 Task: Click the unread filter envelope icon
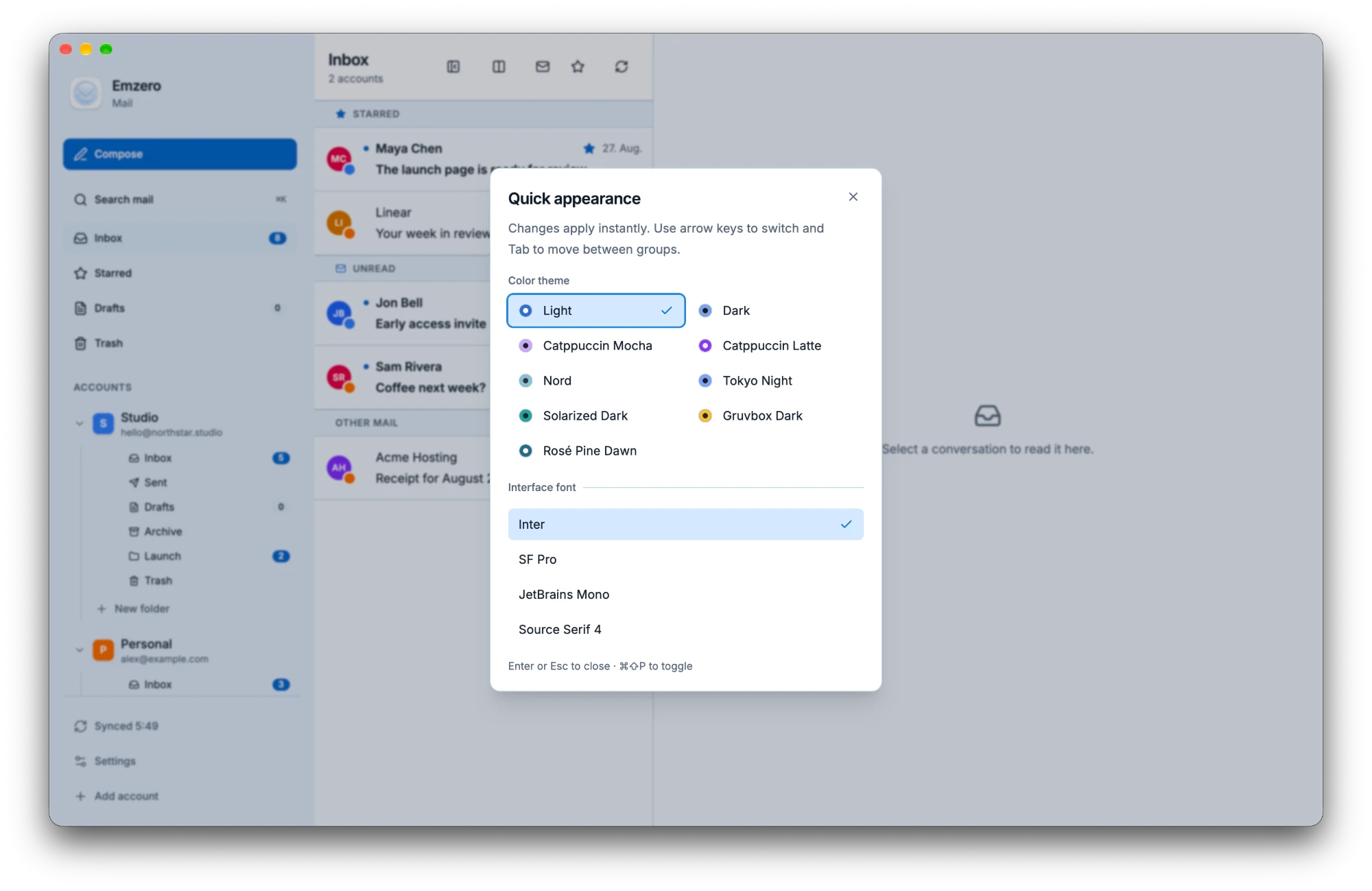(x=543, y=67)
